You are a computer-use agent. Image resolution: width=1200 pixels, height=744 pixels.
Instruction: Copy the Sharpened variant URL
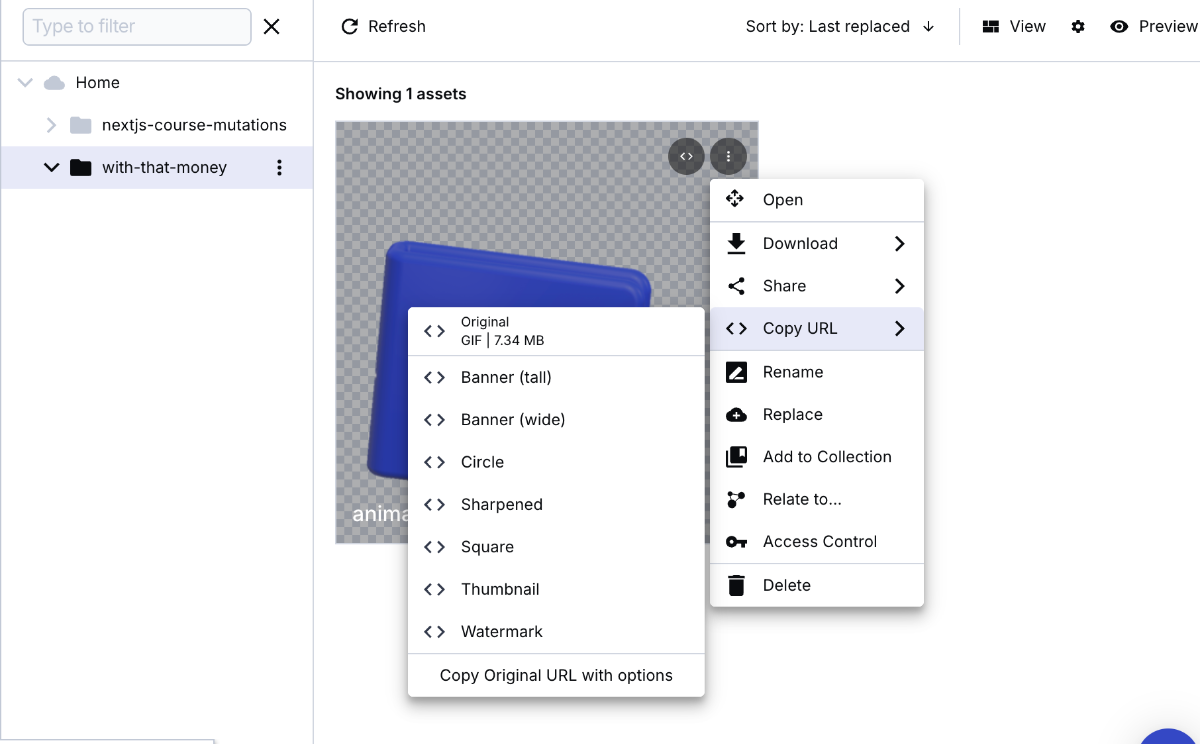[556, 505]
